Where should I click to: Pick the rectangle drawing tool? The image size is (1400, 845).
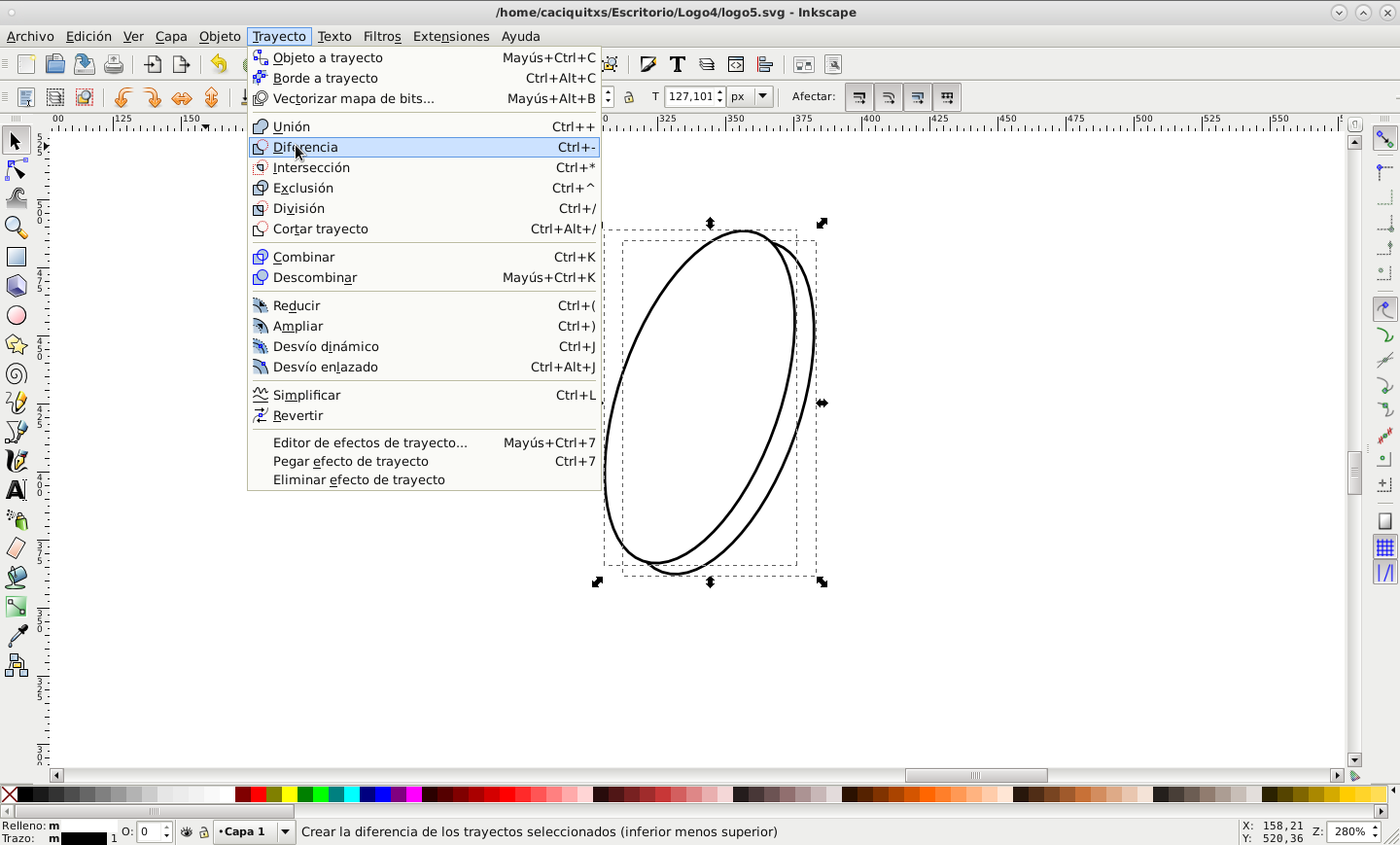(x=17, y=257)
